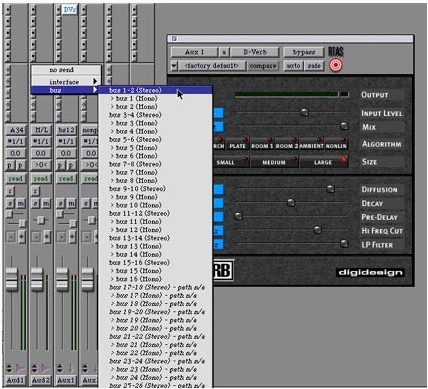This screenshot has width=428, height=389.
Task: Click the red target icon in D-Verb window
Action: click(336, 65)
